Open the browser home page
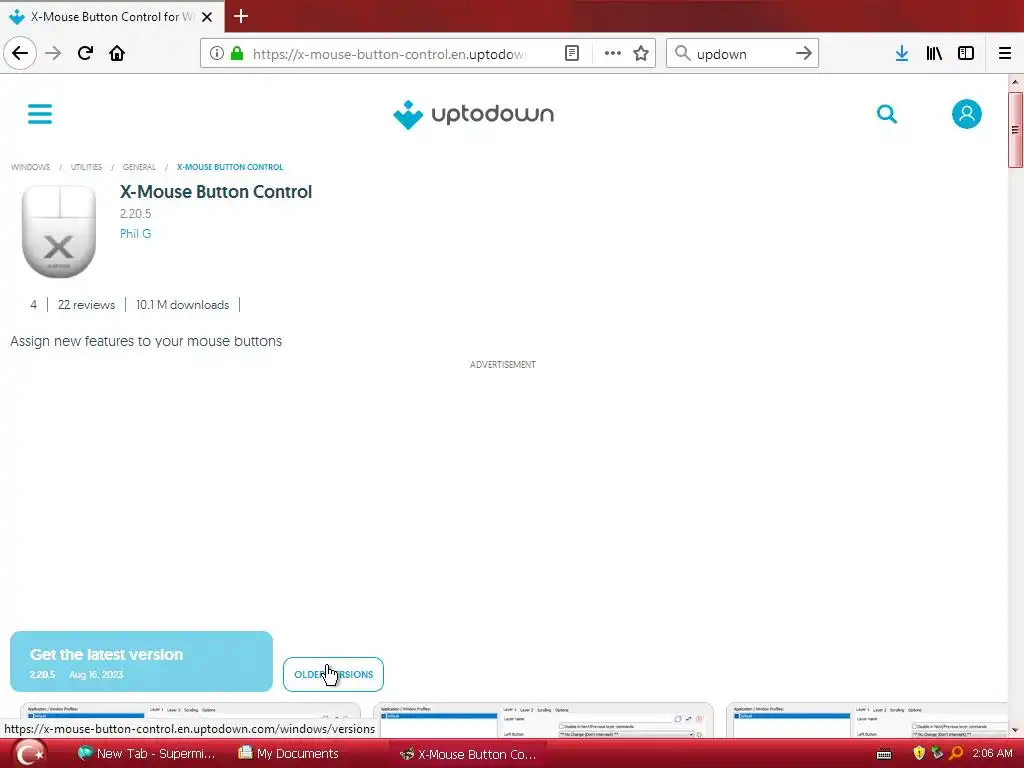The image size is (1024, 768). point(117,54)
